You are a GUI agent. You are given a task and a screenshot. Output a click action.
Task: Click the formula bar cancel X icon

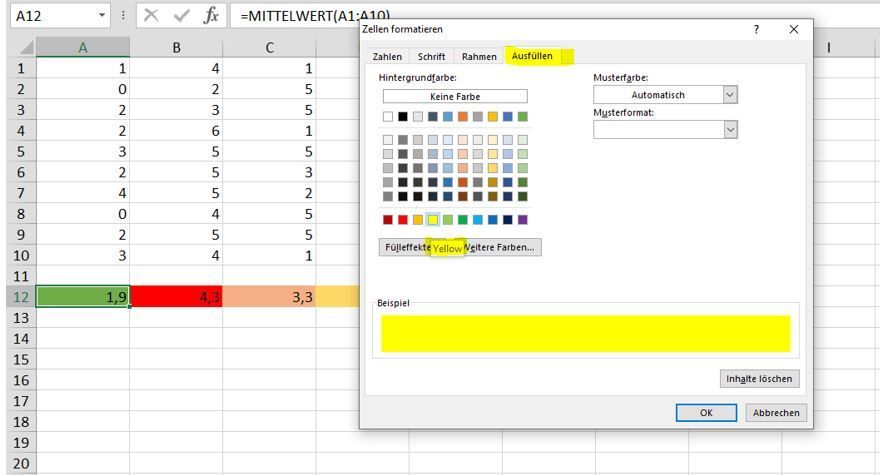151,16
